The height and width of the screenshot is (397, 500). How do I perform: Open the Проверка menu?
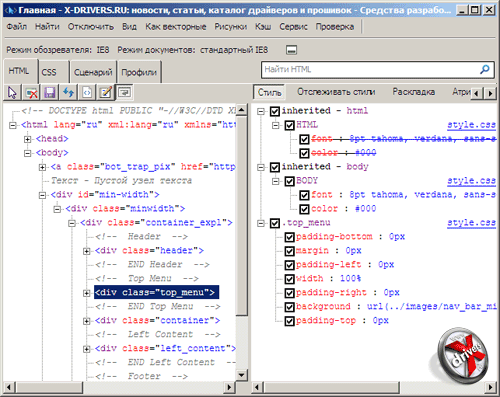pyautogui.click(x=335, y=26)
